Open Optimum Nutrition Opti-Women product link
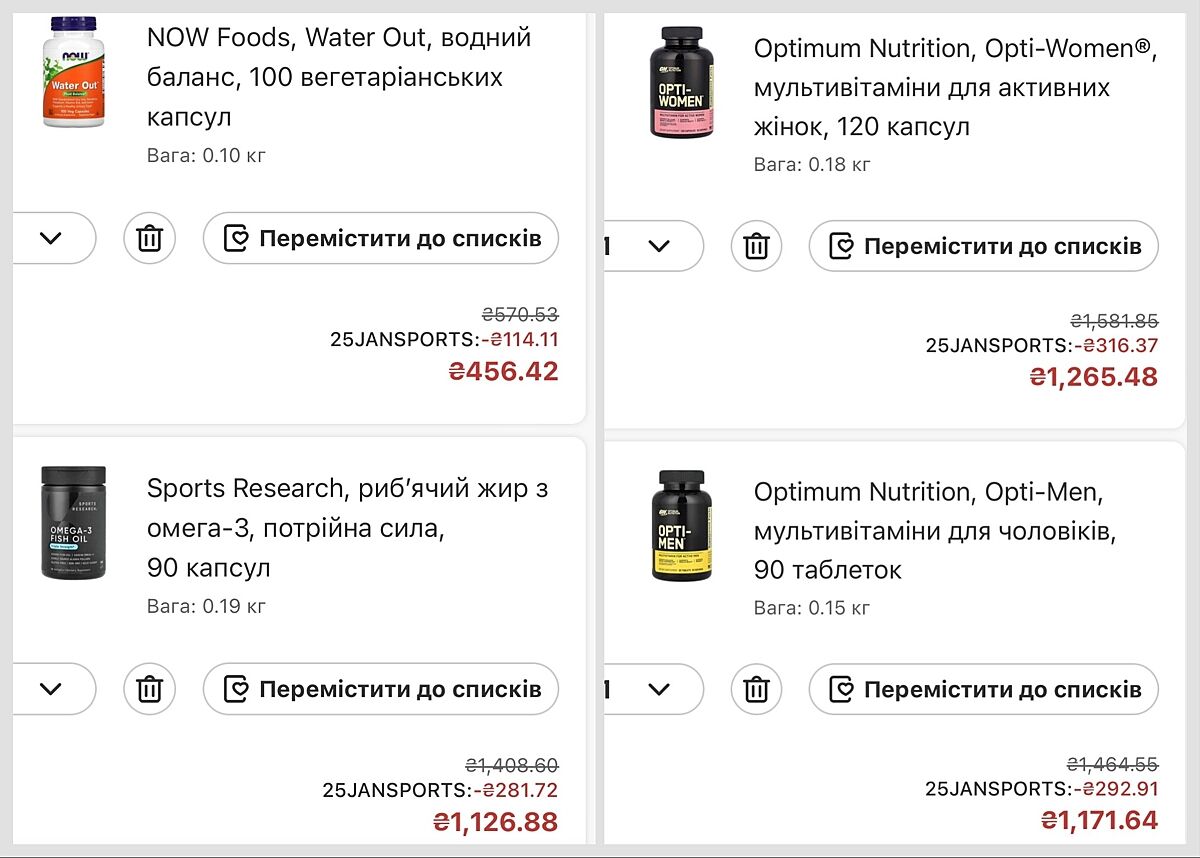 (955, 88)
